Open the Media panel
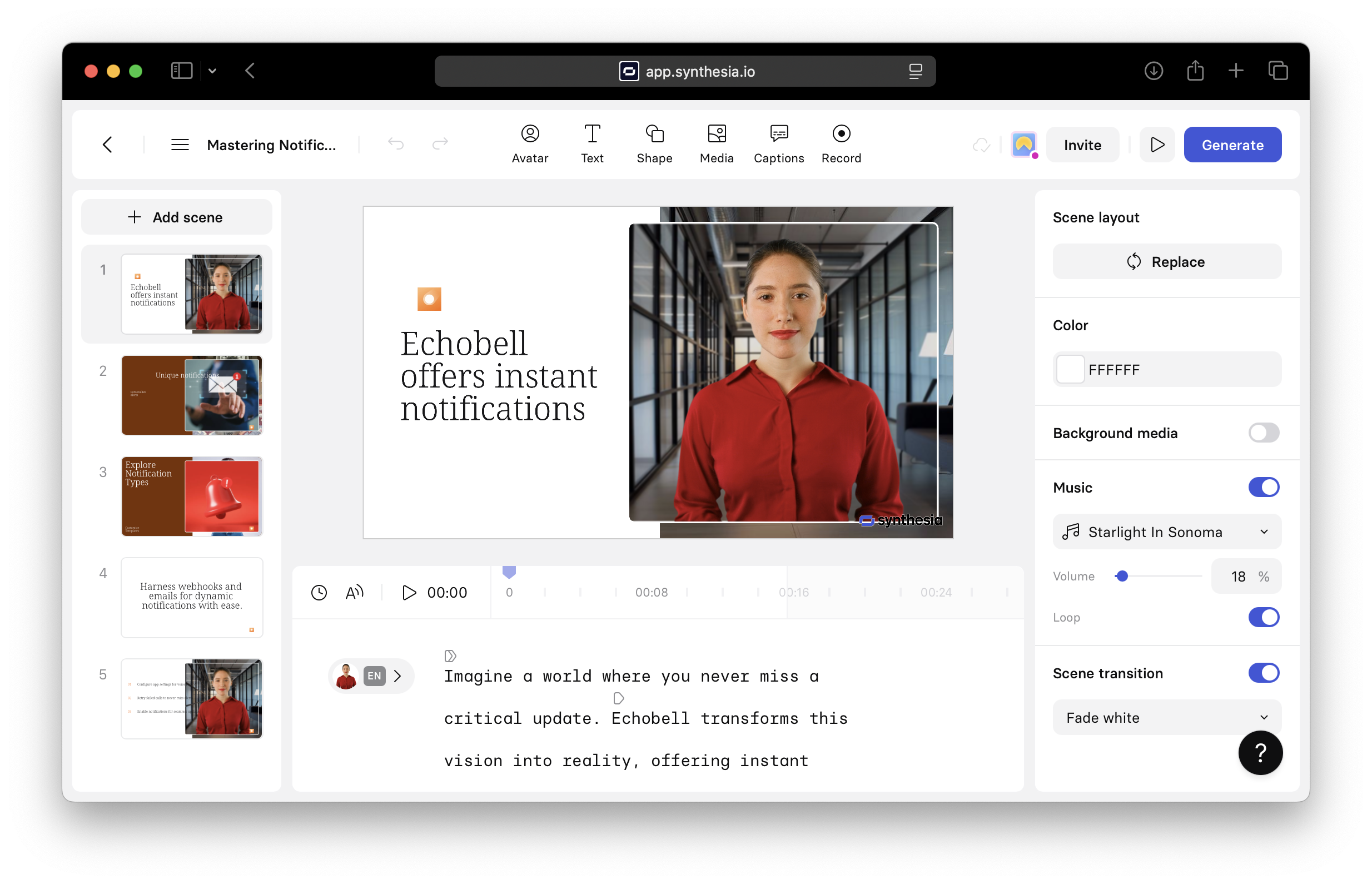Image resolution: width=1372 pixels, height=884 pixels. (x=716, y=143)
